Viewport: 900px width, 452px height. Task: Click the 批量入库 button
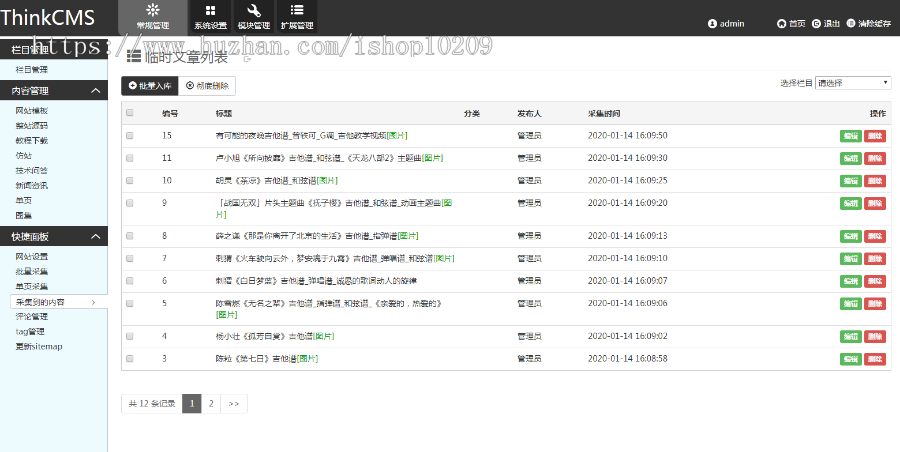(x=150, y=86)
